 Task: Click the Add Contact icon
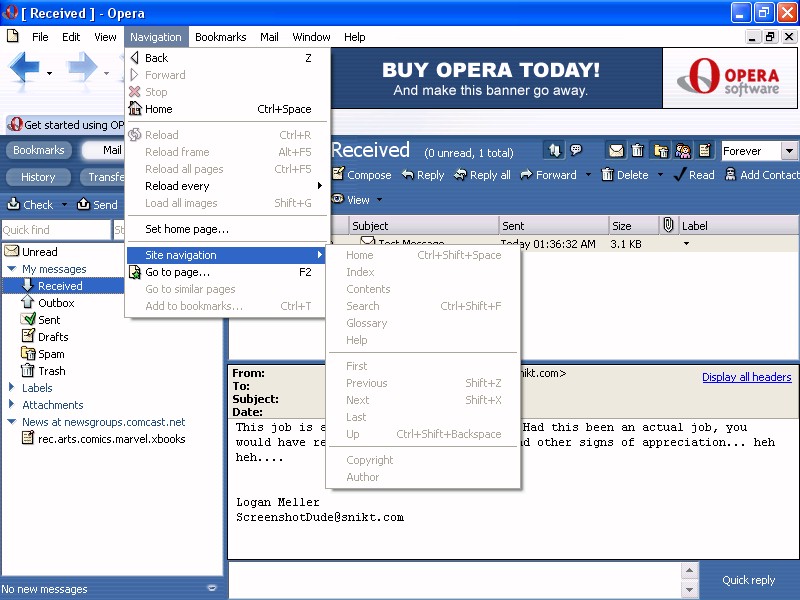[730, 175]
